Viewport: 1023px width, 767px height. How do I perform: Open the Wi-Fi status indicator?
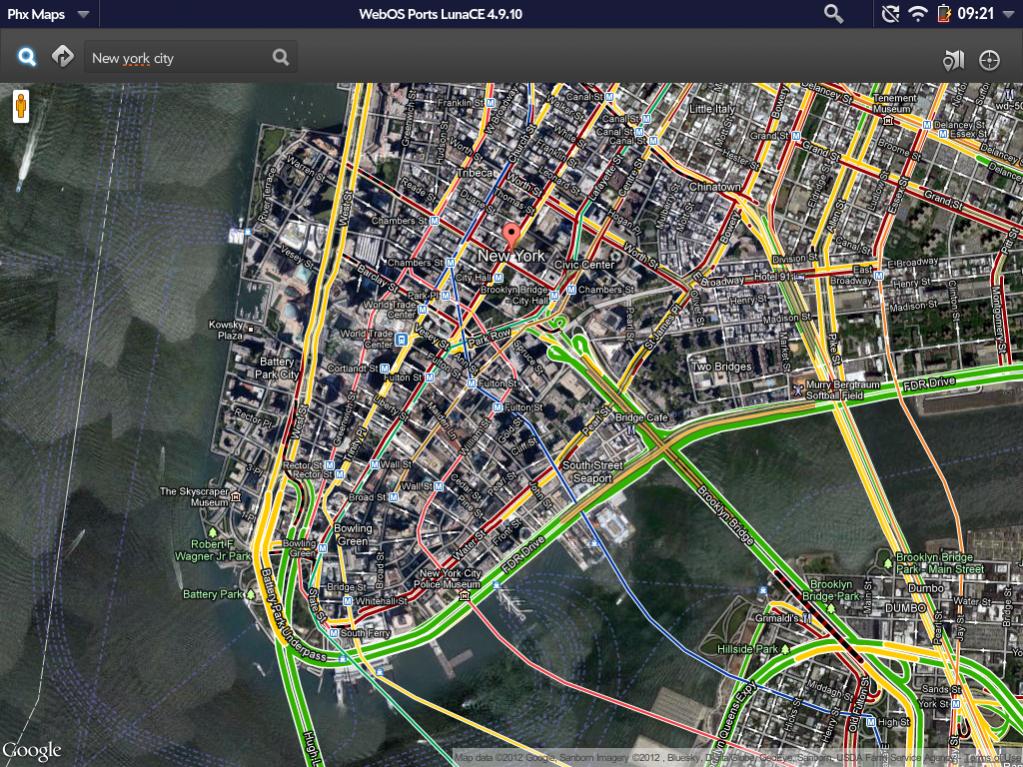(x=918, y=14)
